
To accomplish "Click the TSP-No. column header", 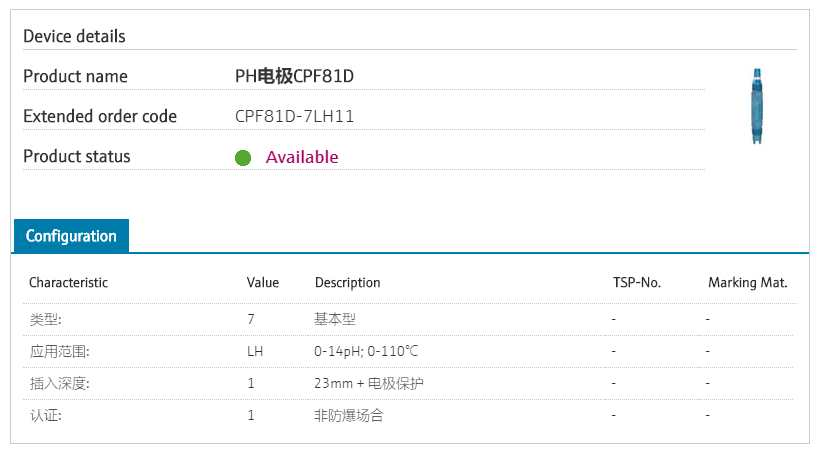I will pos(637,283).
